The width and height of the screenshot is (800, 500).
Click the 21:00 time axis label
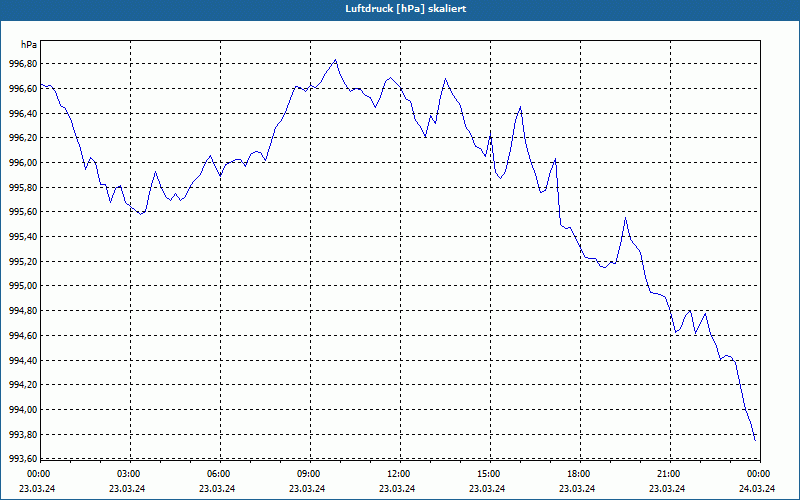tap(669, 473)
